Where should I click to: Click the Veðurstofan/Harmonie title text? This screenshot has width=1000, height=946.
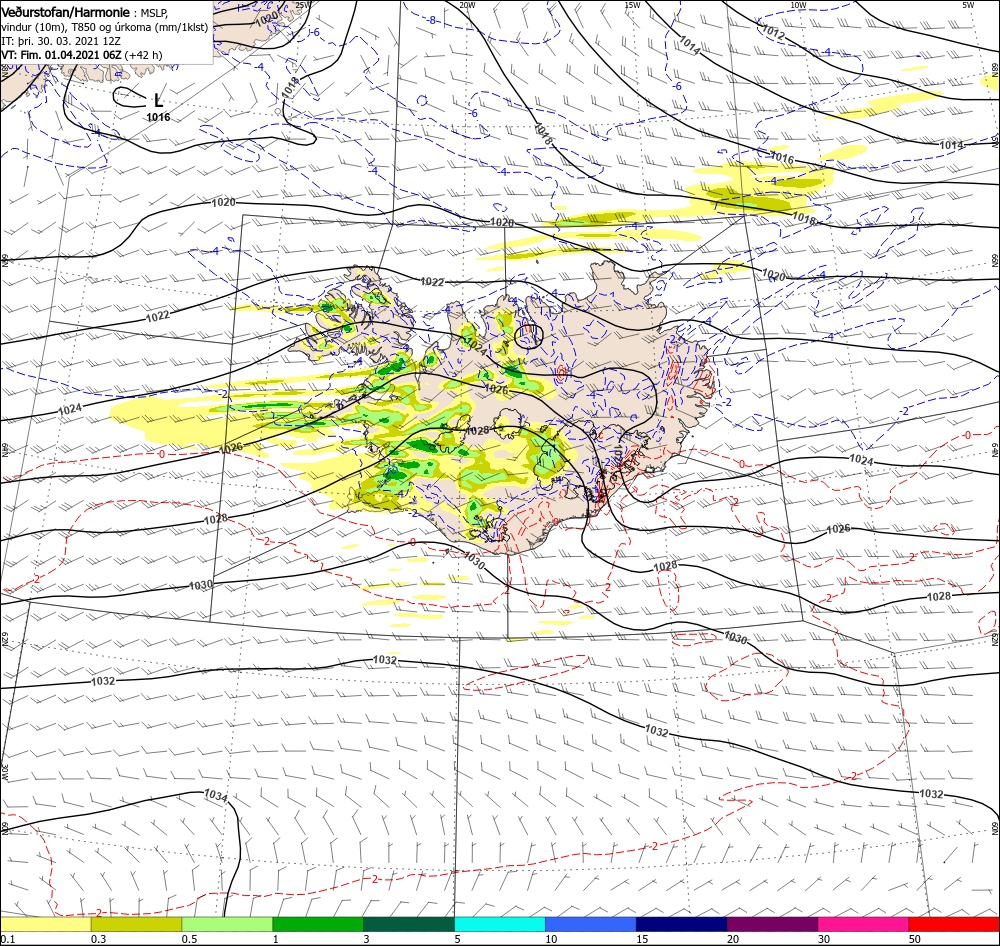coord(65,12)
